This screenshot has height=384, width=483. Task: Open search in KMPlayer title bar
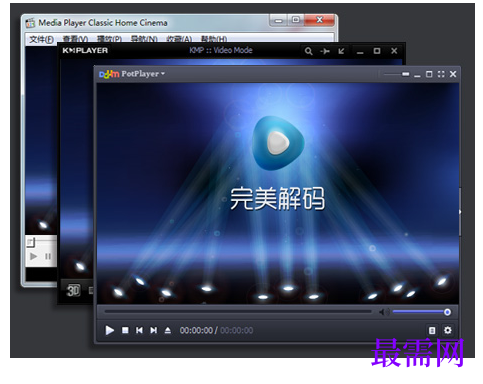click(308, 51)
